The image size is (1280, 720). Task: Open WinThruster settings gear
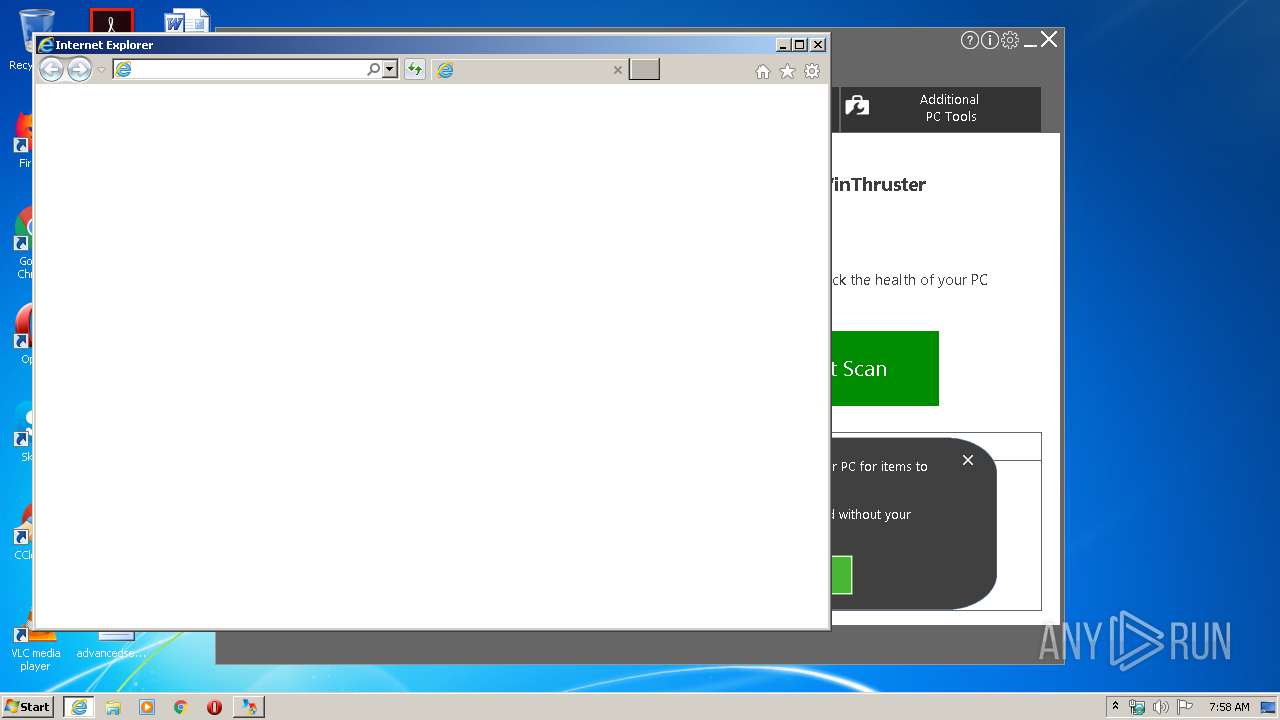[1010, 40]
